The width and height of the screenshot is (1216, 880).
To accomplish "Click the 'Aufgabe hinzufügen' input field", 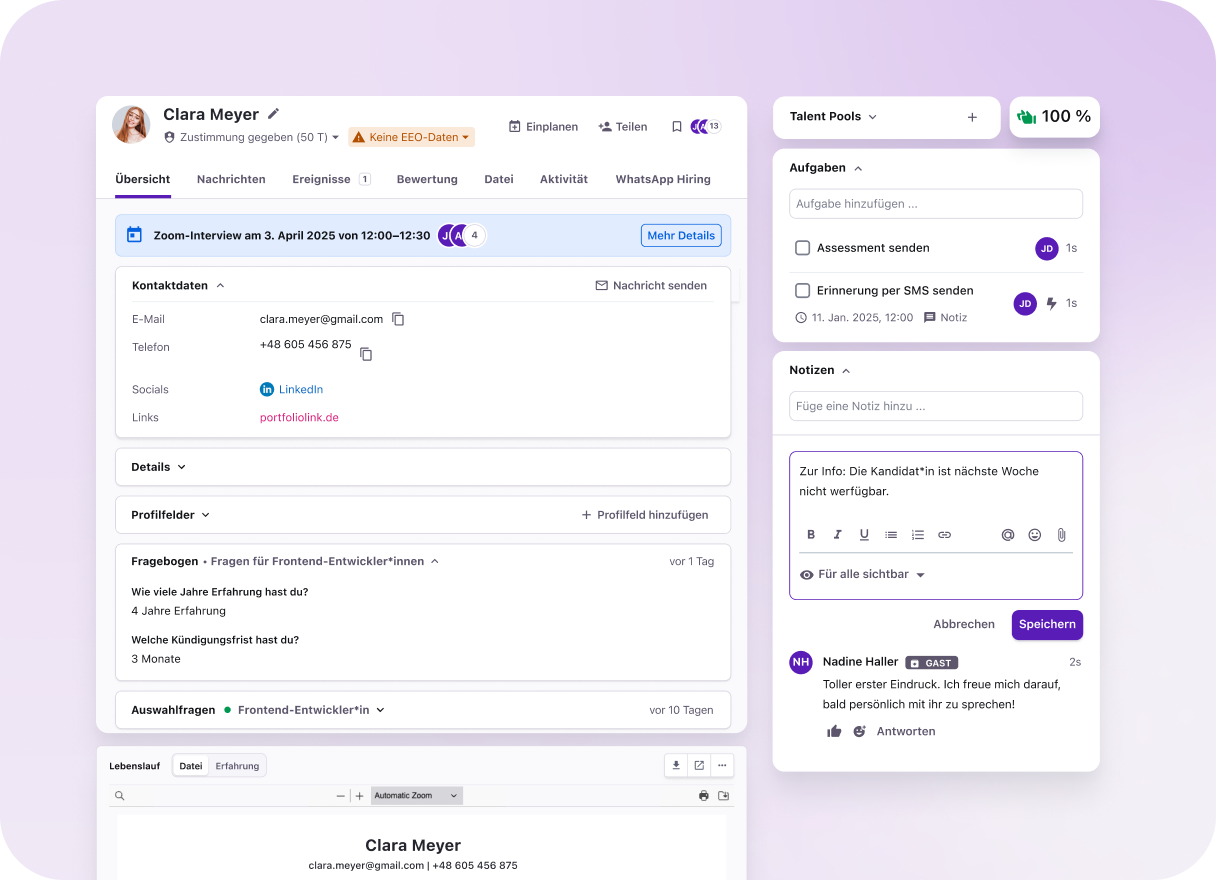I will [935, 204].
